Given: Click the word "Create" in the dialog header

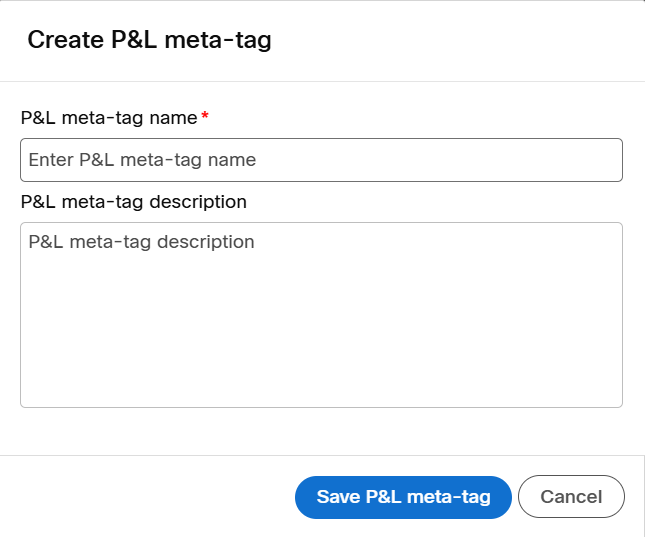Looking at the screenshot, I should pyautogui.click(x=62, y=40).
